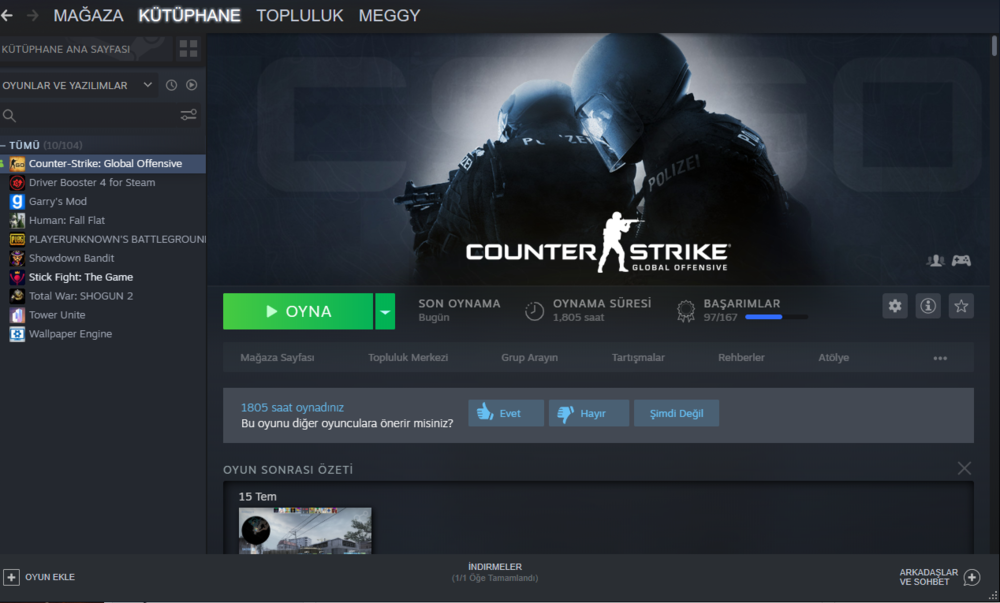
Task: Click Wallpaper Engine icon in list
Action: [17, 334]
